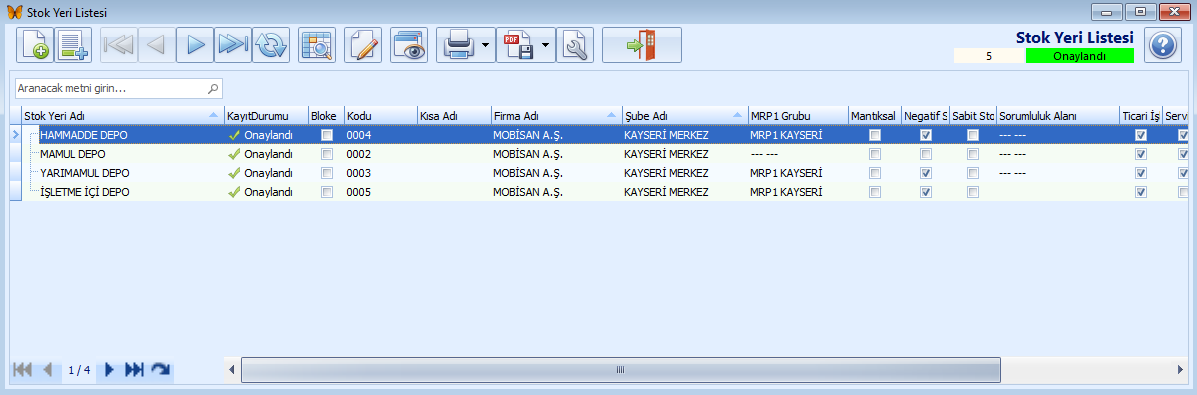Sort by Firma Adı column header
Viewport: 1197px width, 395px height.
pos(556,115)
